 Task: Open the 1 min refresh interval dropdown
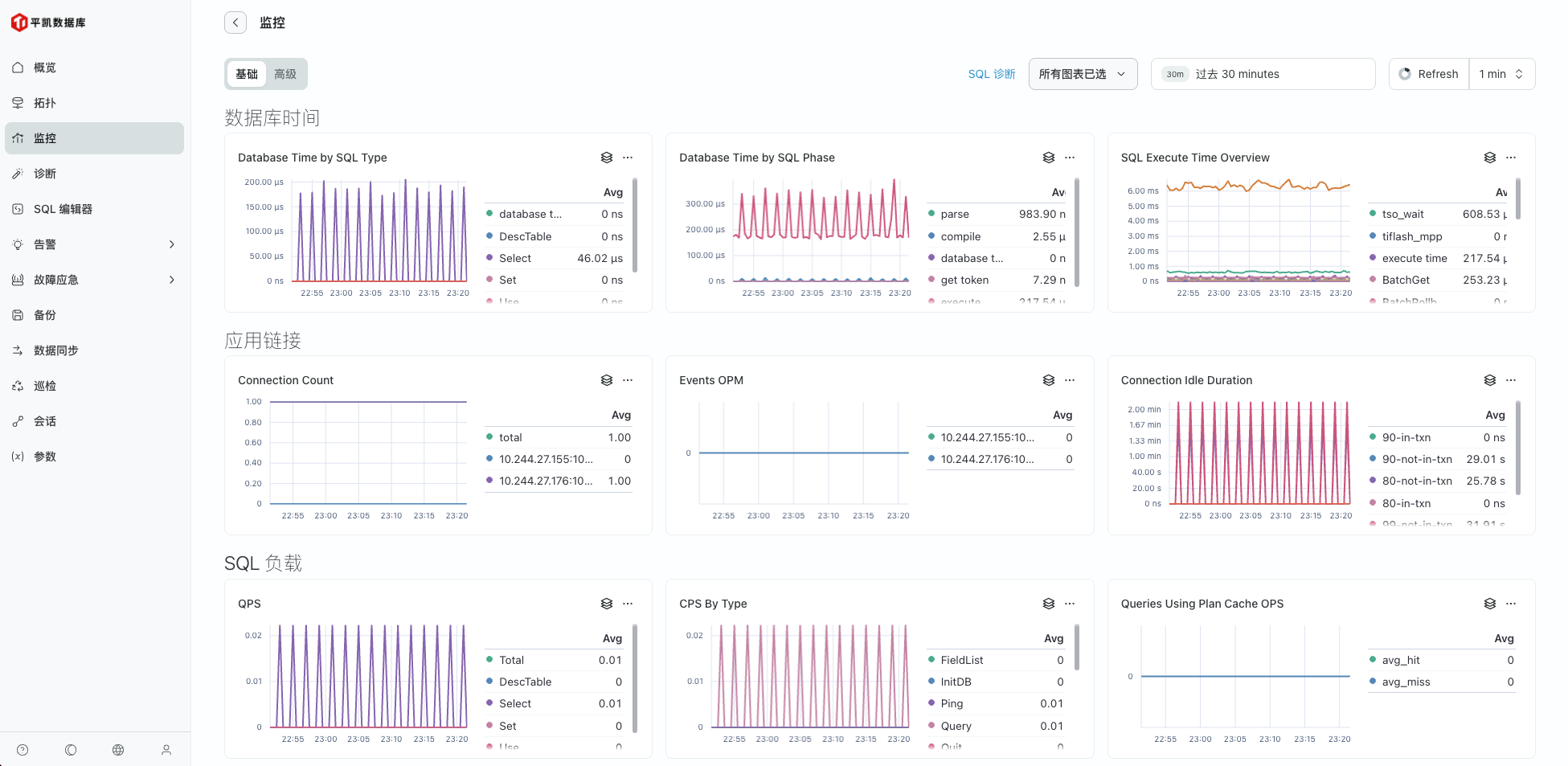pyautogui.click(x=1500, y=74)
